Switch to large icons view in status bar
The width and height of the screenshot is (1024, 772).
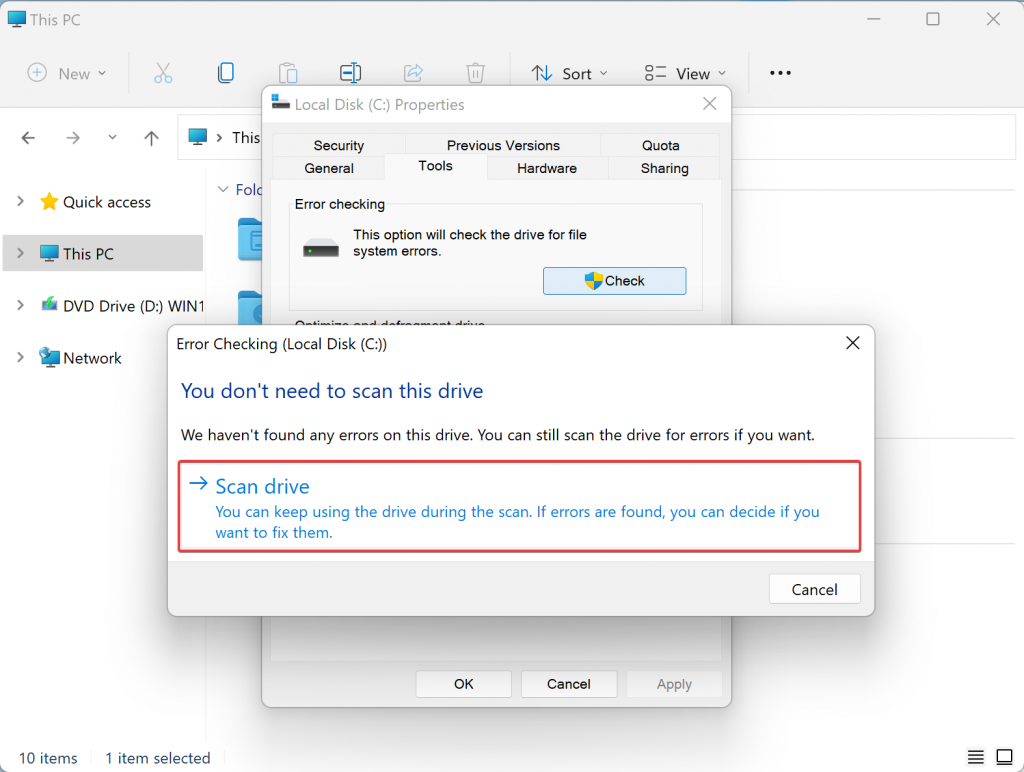tap(1004, 757)
